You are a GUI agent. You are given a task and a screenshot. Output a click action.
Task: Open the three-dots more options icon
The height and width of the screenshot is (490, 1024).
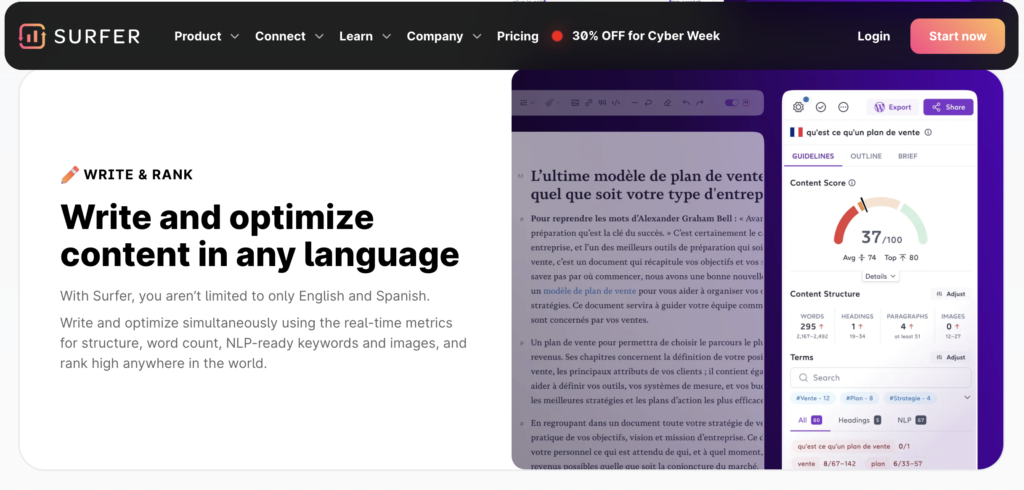(843, 107)
